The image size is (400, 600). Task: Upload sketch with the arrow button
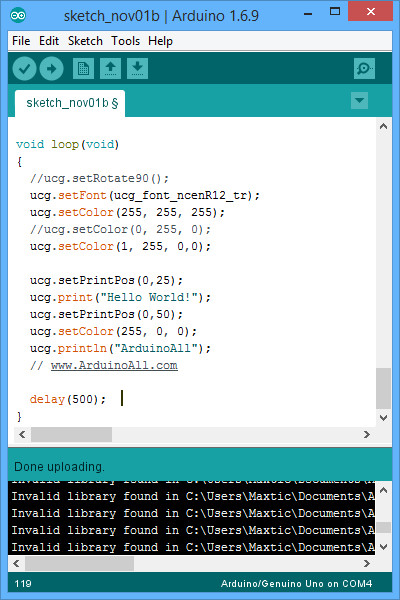[51, 69]
